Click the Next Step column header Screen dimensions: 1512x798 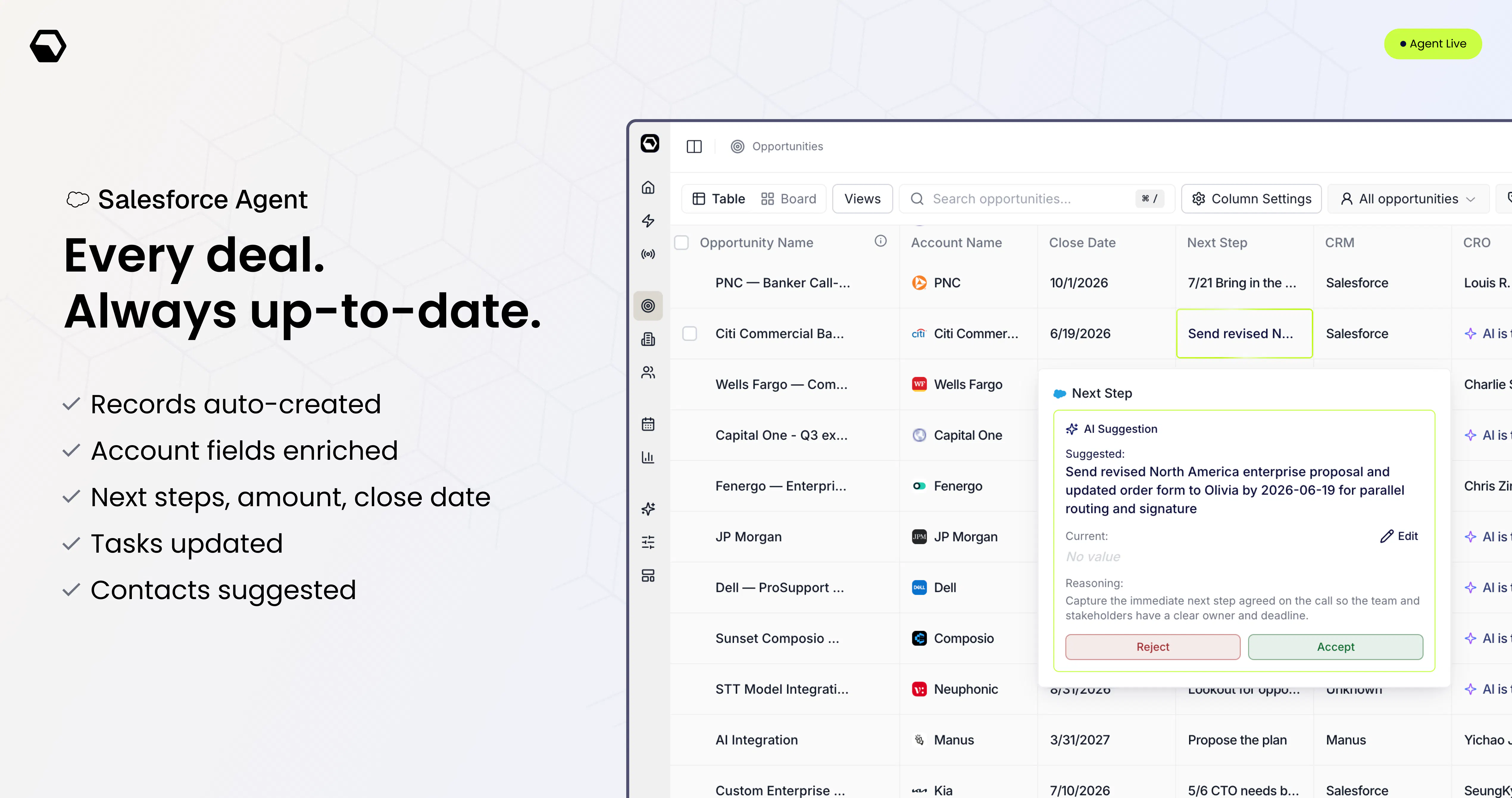pyautogui.click(x=1217, y=242)
